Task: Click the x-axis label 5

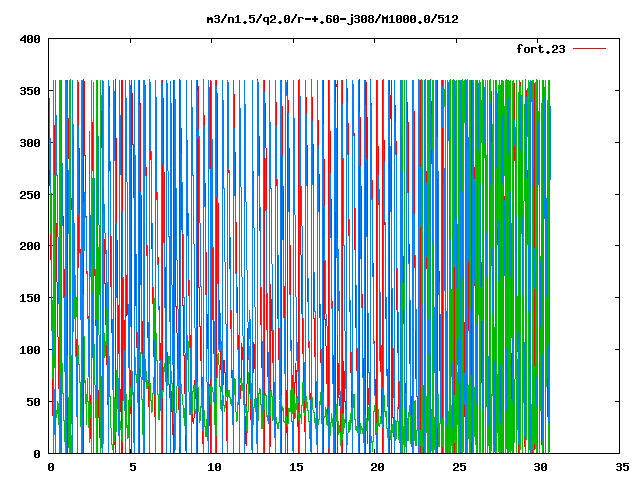Action: click(x=133, y=467)
